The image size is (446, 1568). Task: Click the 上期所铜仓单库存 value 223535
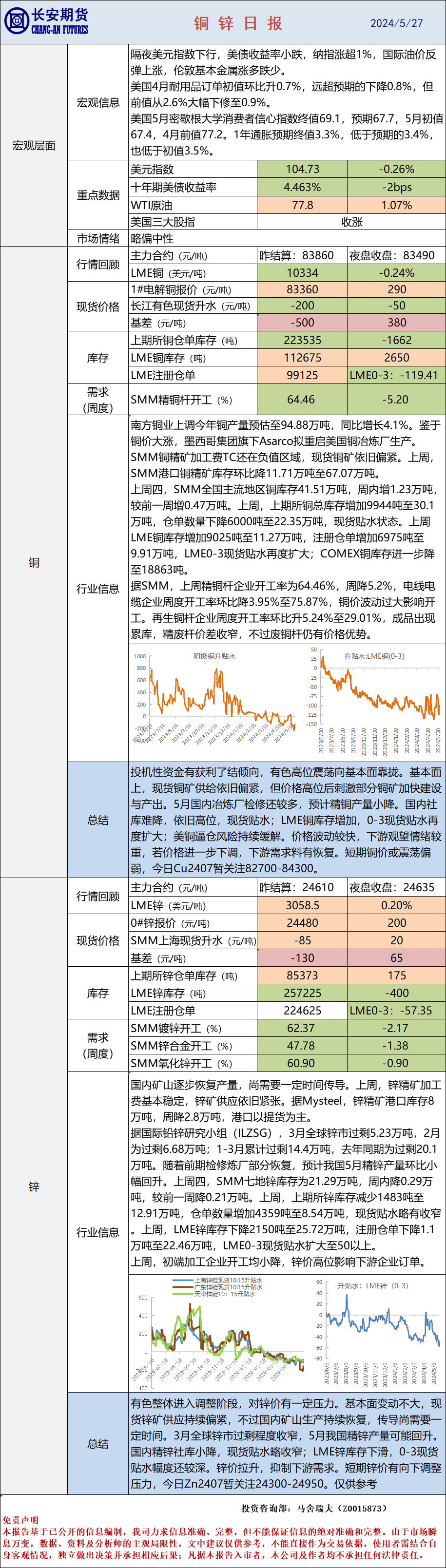point(302,340)
